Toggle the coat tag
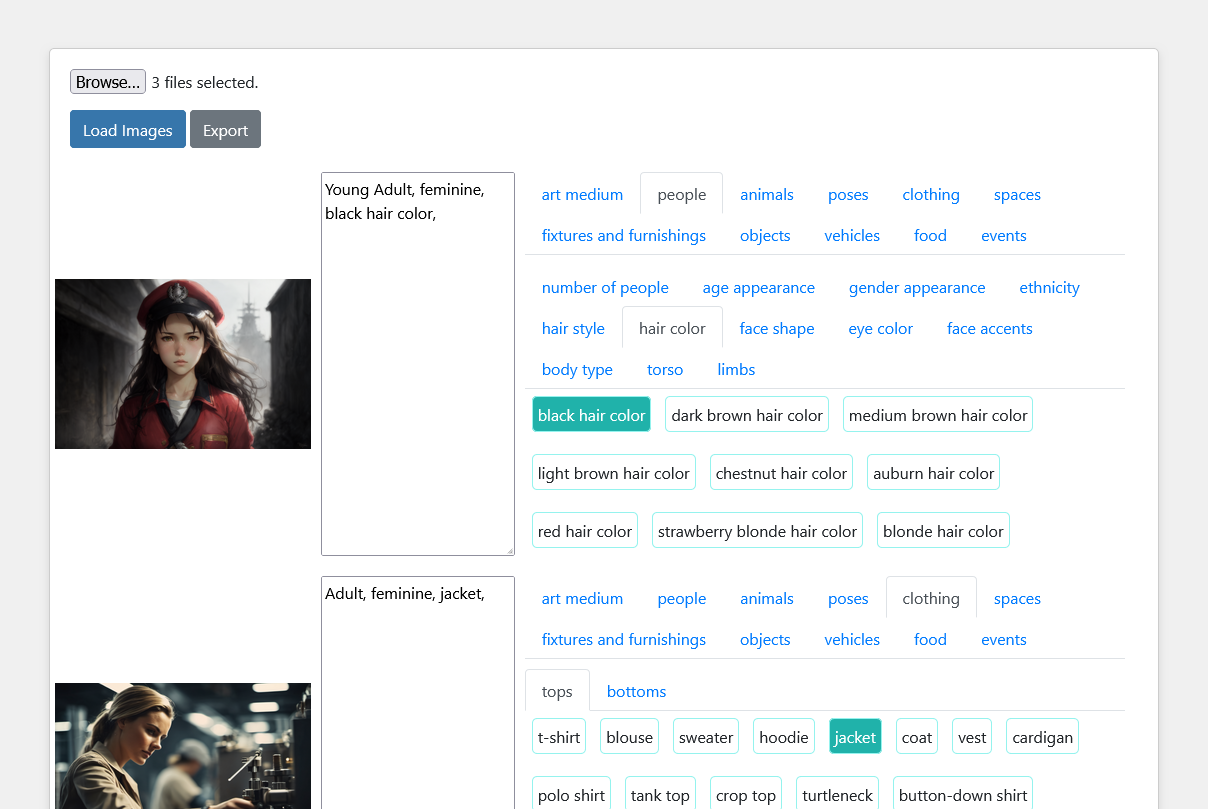This screenshot has width=1208, height=809. tap(917, 737)
